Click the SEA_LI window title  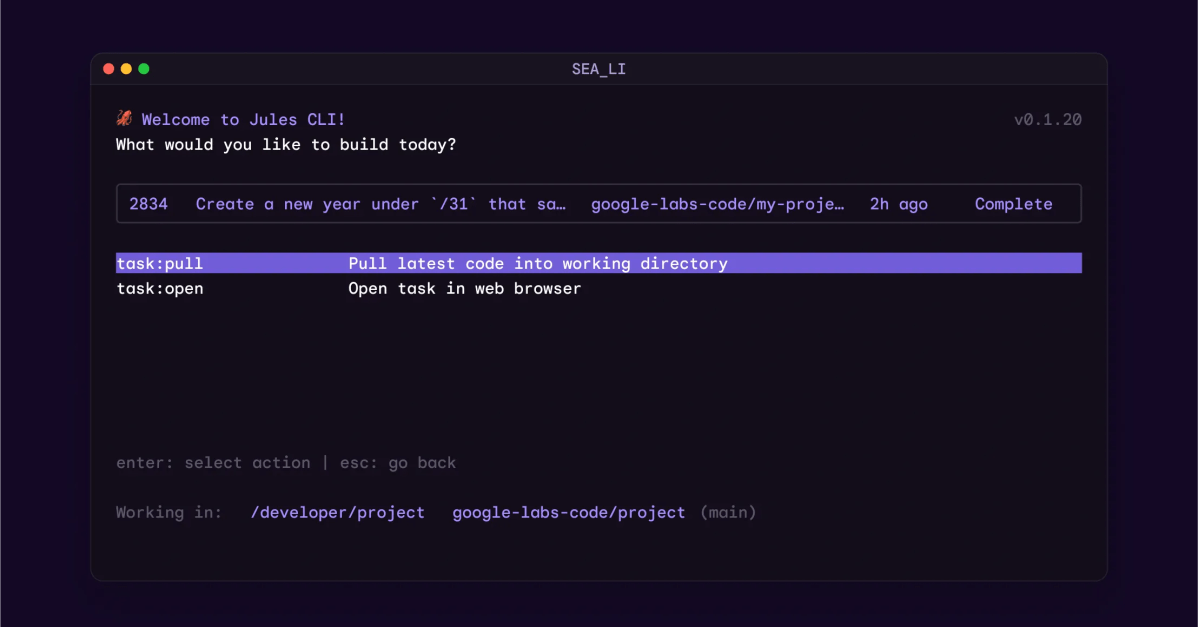(x=598, y=69)
